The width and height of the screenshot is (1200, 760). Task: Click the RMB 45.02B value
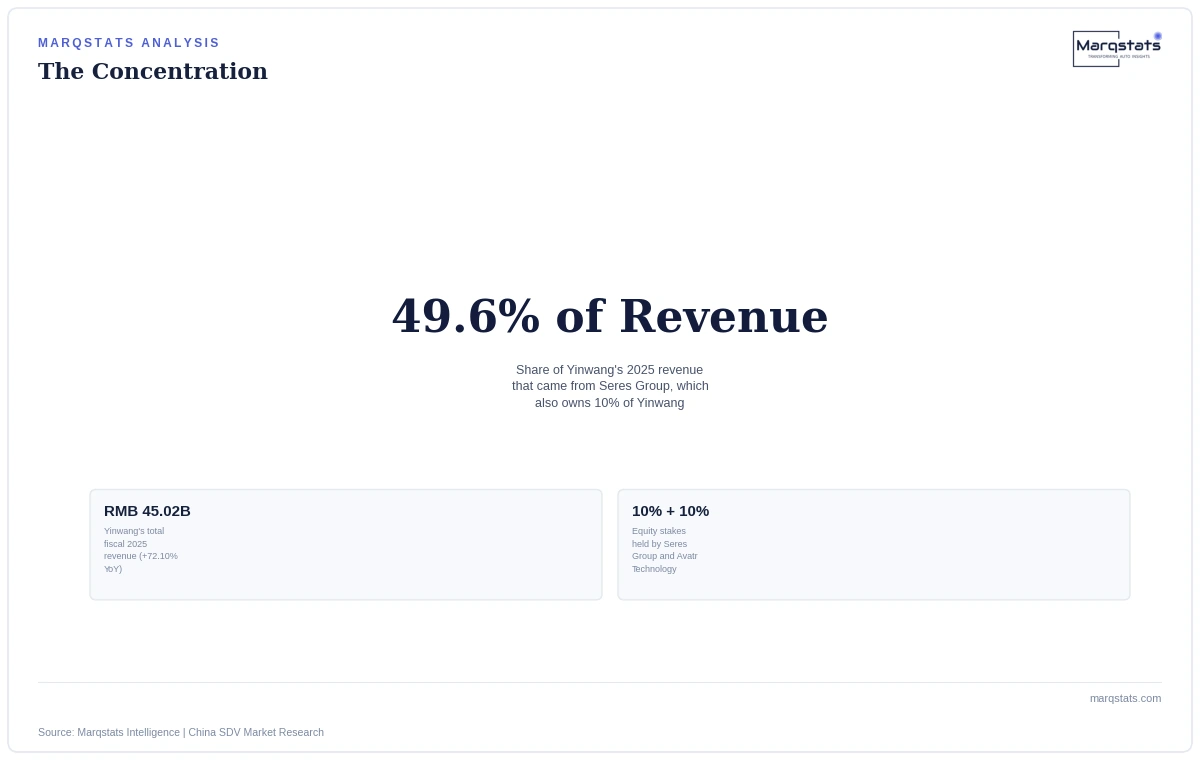147,511
